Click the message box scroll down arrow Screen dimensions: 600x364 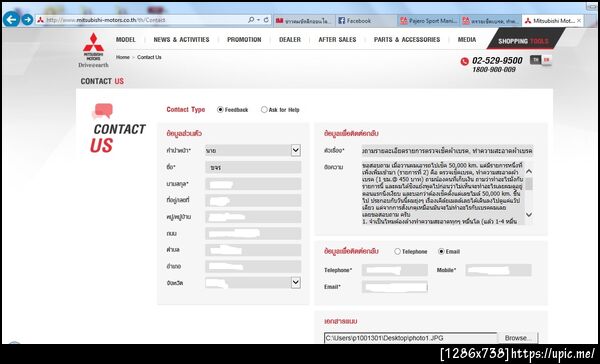[x=529, y=215]
